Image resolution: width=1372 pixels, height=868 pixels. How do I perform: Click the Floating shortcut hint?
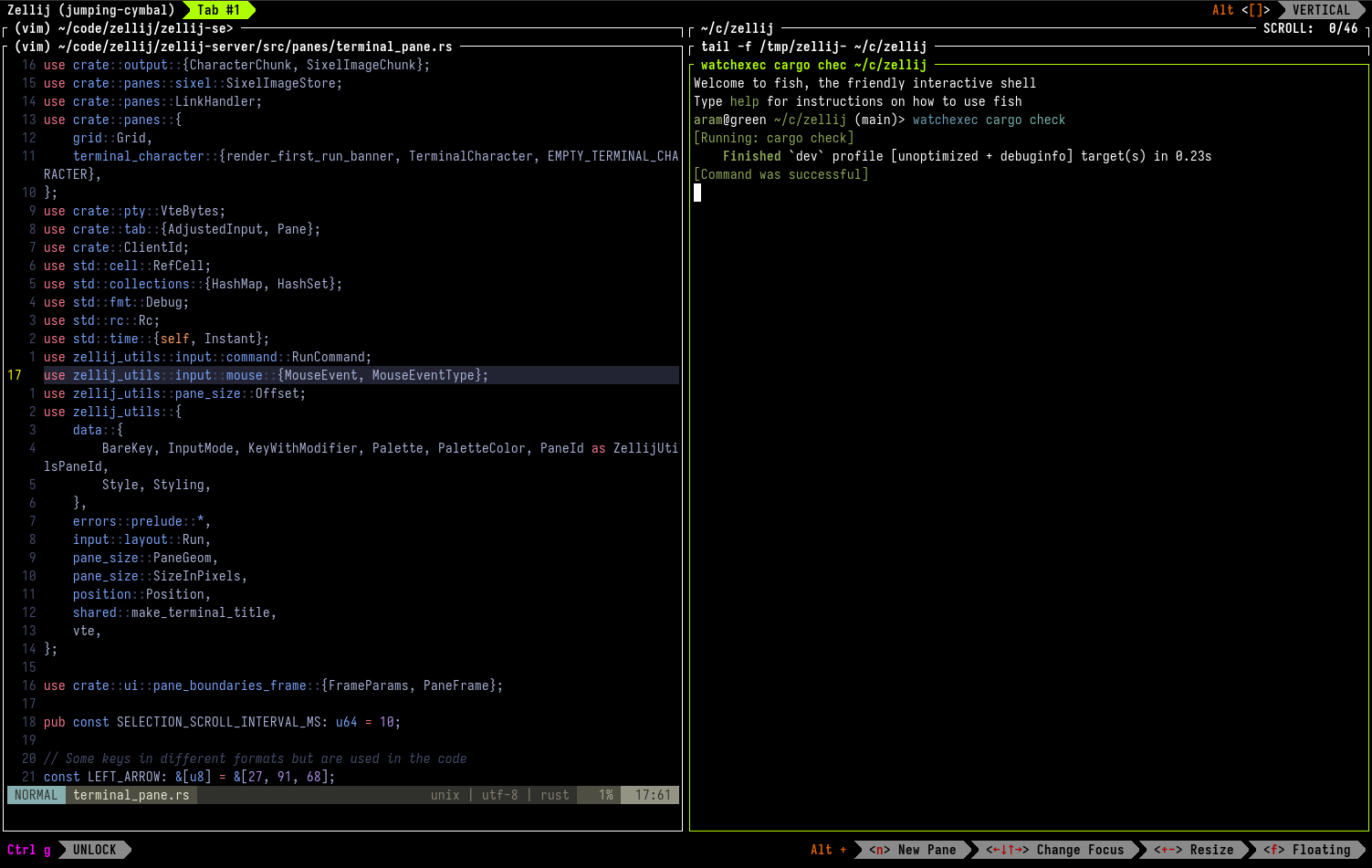tap(1307, 850)
